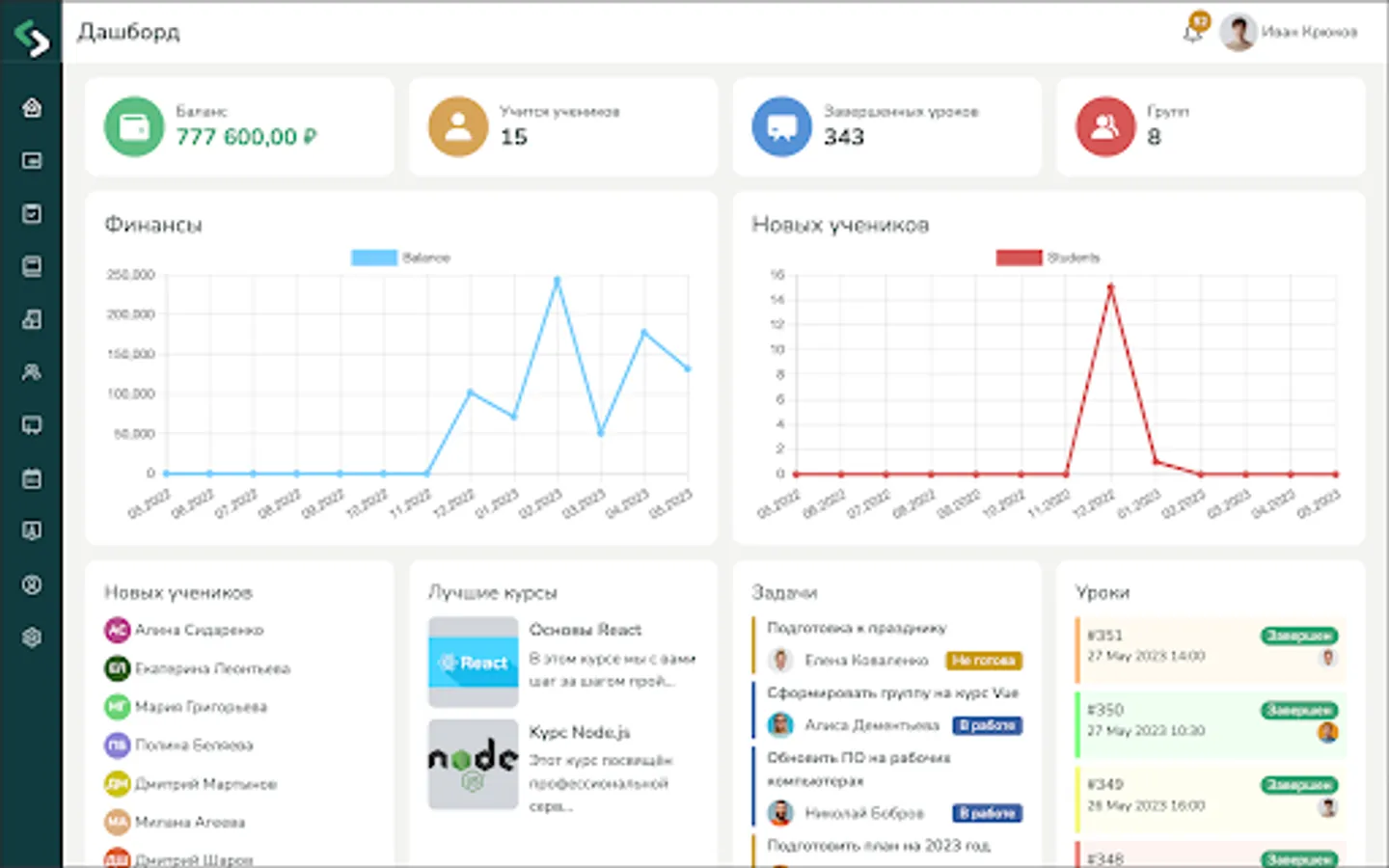Open task Сформировать группу на курс Vue
Viewport: 1389px width, 868px height.
tap(892, 692)
